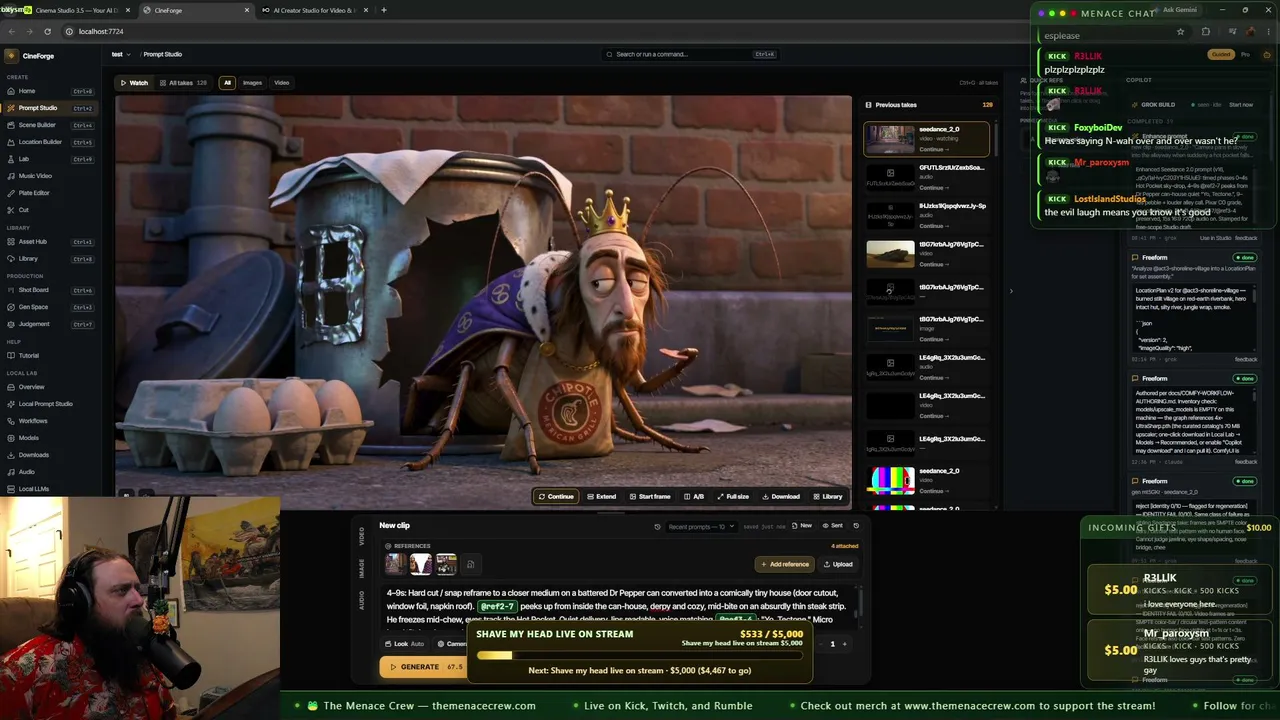
Task: Open Location Builder from the sidebar
Action: pos(50,142)
